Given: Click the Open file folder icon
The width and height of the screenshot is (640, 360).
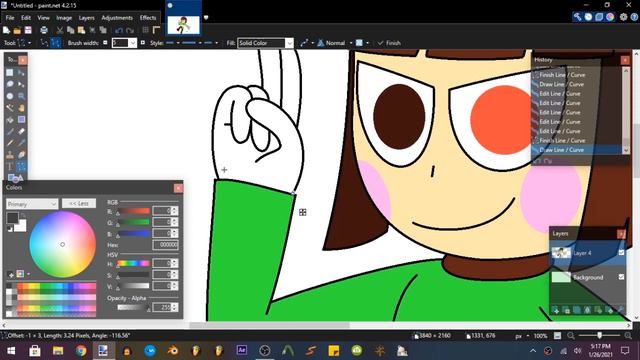Looking at the screenshot, I should (x=17, y=30).
